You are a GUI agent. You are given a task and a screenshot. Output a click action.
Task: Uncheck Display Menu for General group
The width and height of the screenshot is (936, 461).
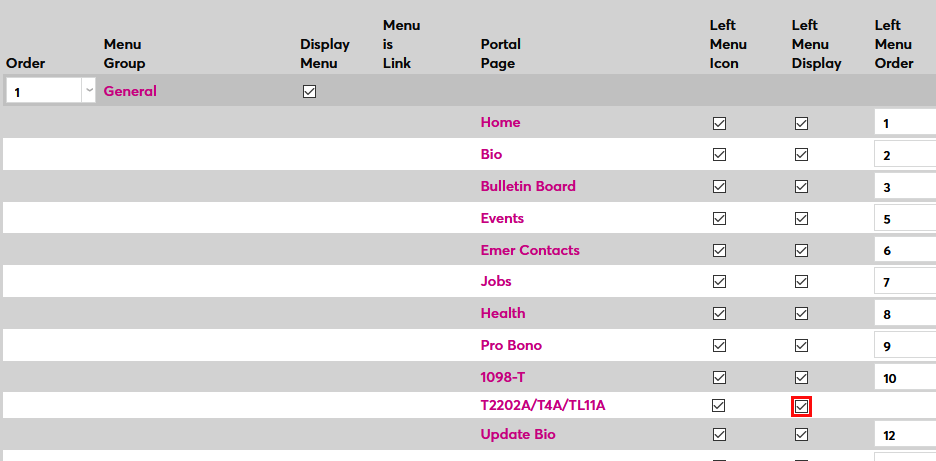click(309, 91)
